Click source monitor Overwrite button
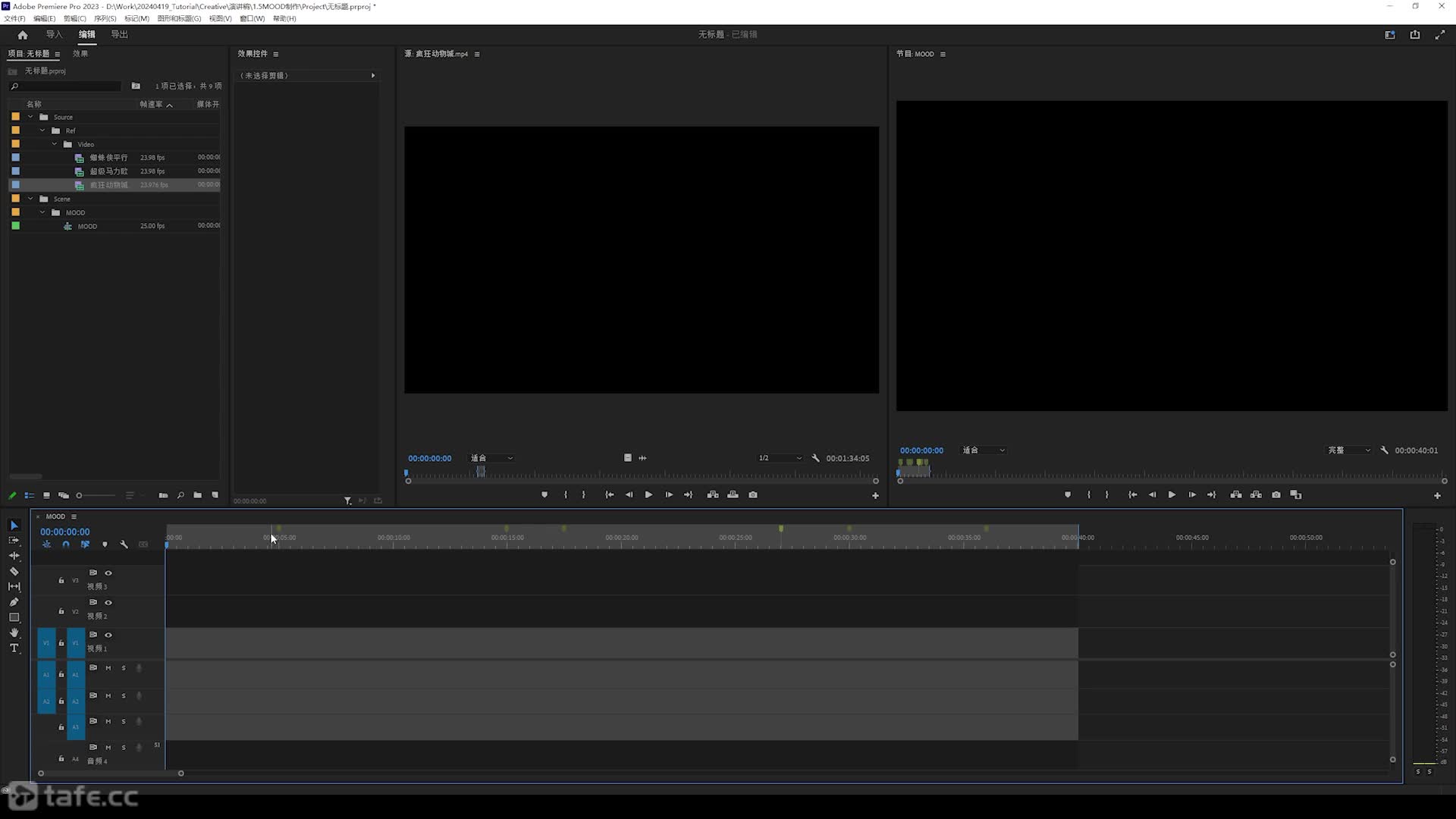 [x=733, y=494]
